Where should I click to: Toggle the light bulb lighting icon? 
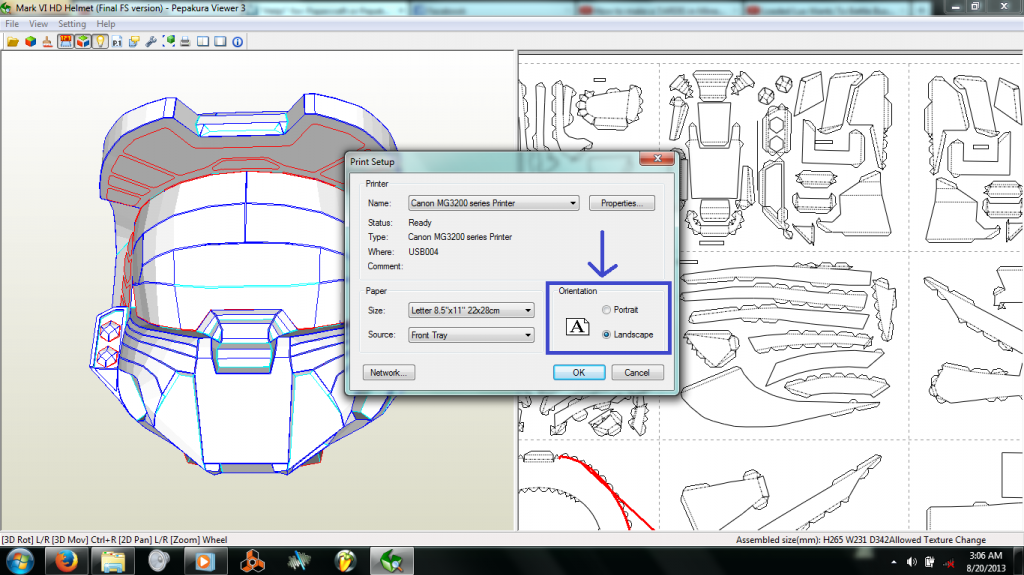click(99, 42)
